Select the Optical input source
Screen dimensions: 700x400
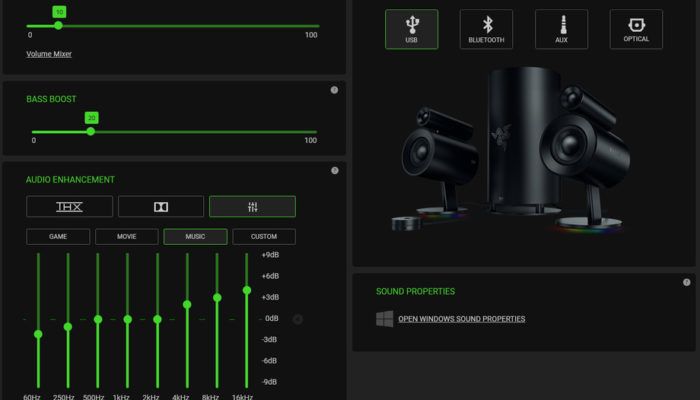pos(636,29)
